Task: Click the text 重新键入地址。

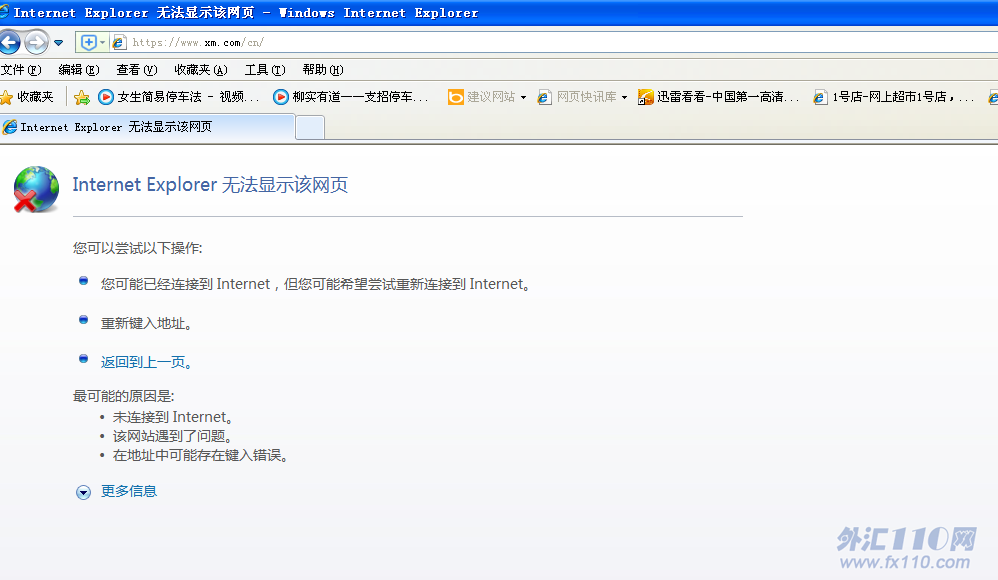Action: [146, 323]
